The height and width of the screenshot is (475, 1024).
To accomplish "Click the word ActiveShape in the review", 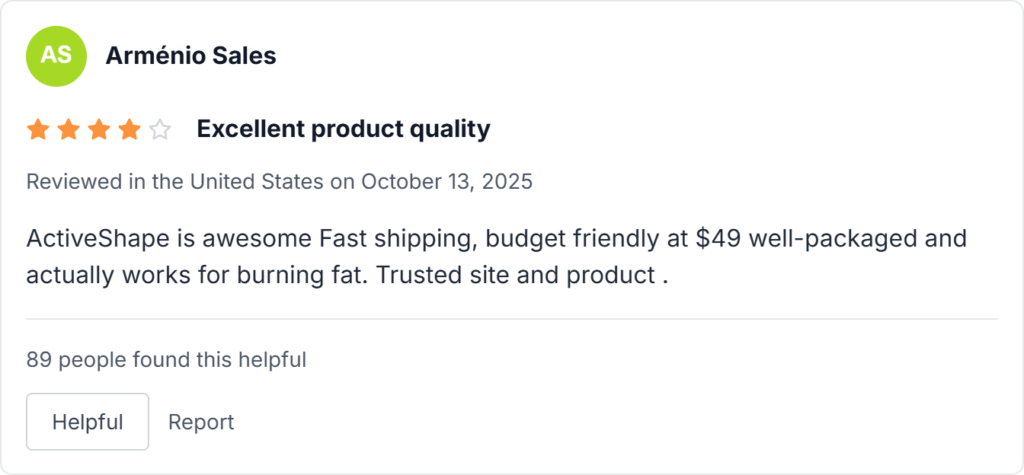I will coord(94,240).
